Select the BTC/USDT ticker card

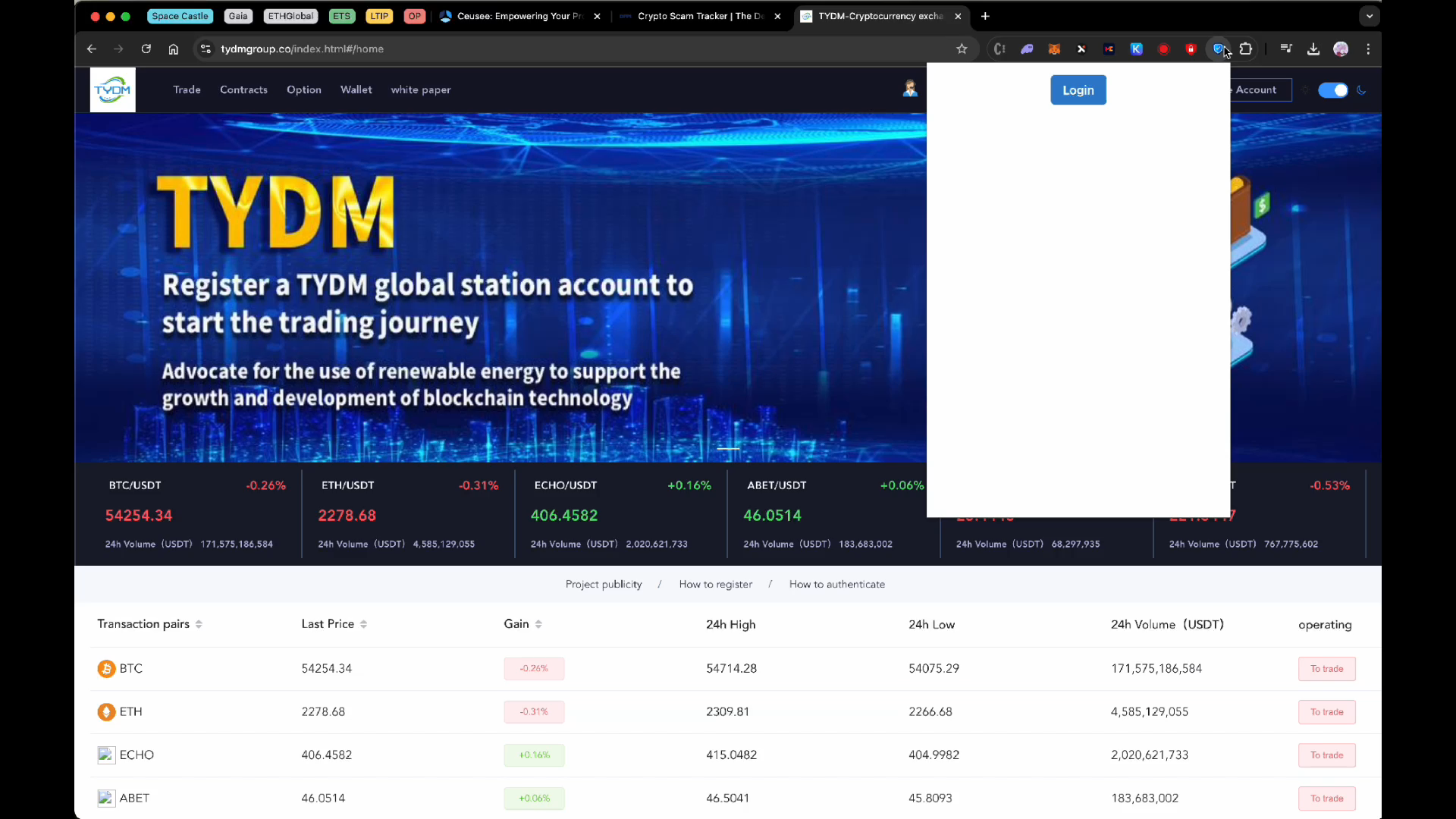(x=196, y=514)
